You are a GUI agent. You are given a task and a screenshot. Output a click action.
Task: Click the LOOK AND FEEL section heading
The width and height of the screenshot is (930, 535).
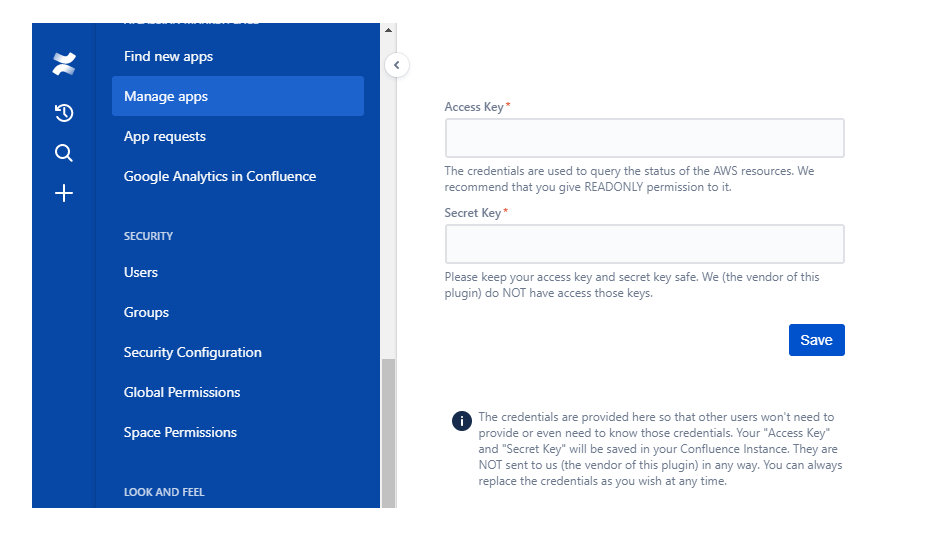tap(164, 492)
